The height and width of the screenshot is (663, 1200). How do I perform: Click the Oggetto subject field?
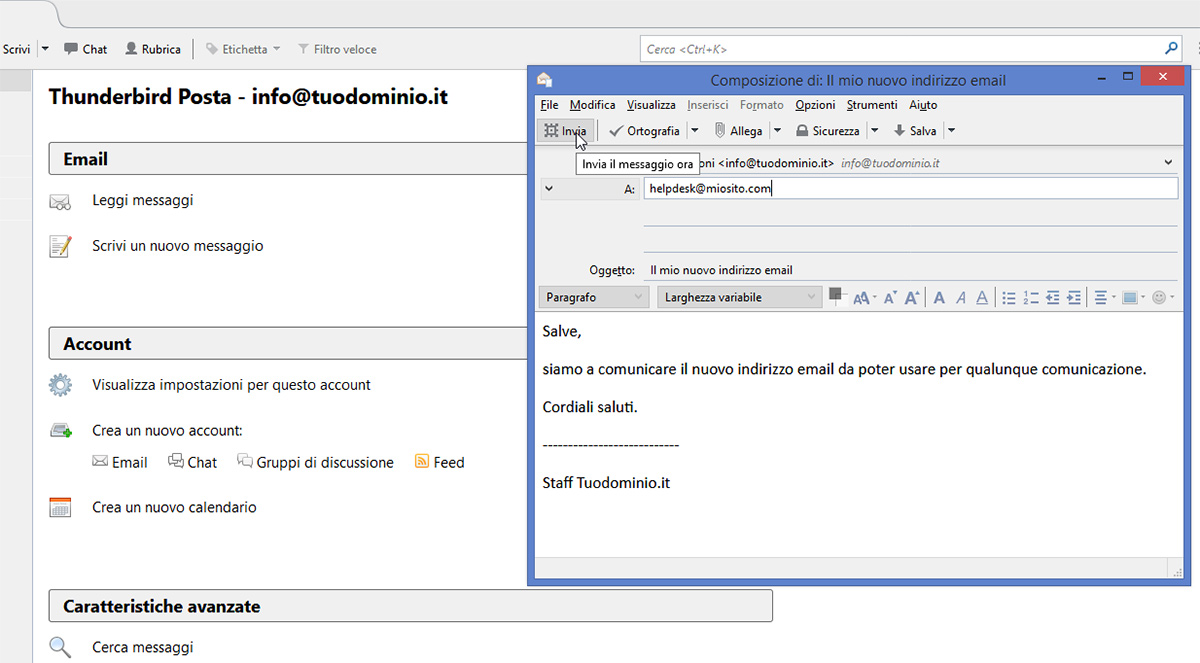tap(910, 270)
